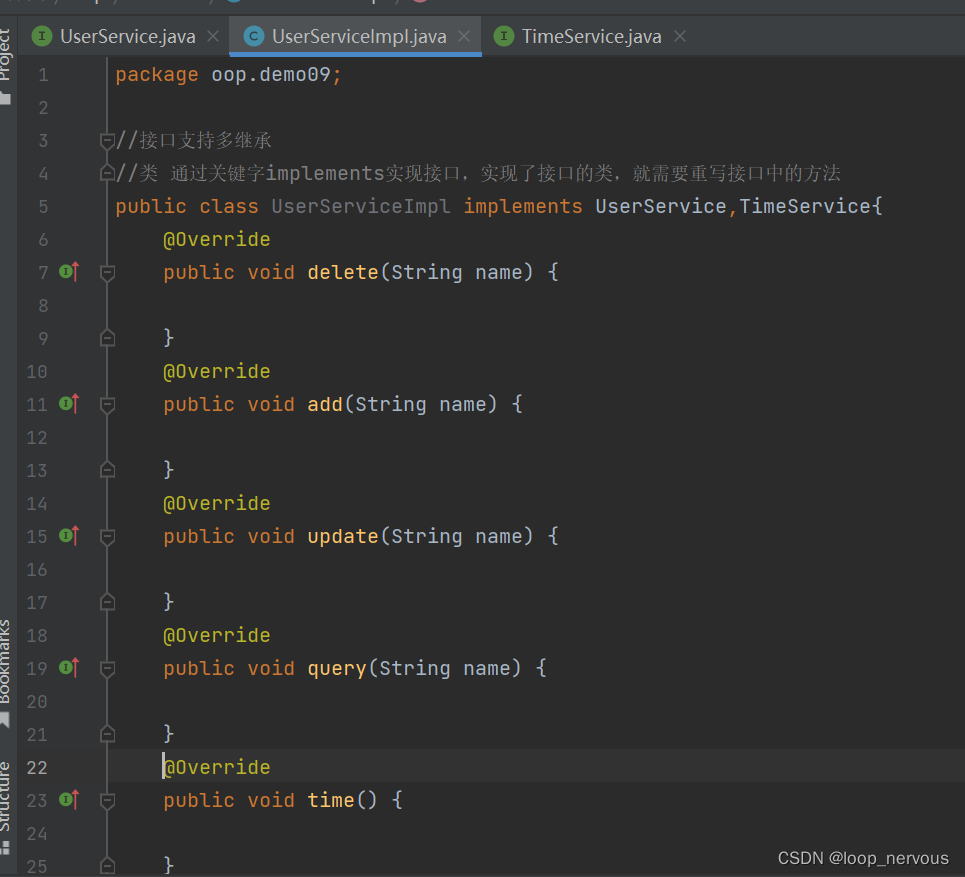Click implements-method gutter icon for update
The width and height of the screenshot is (965, 877).
[x=69, y=535]
